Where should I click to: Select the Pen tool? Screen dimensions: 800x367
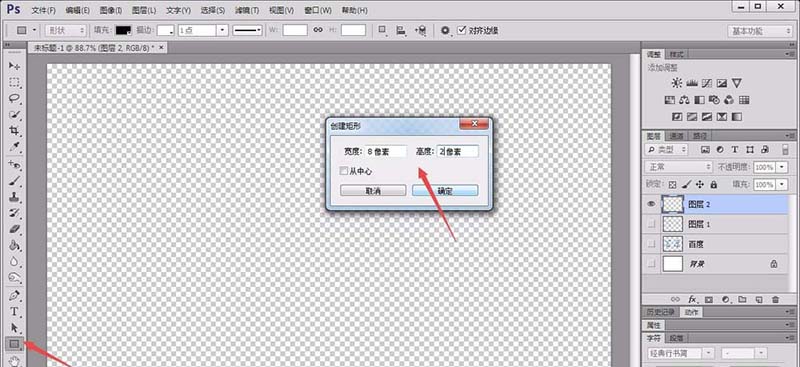tap(15, 295)
